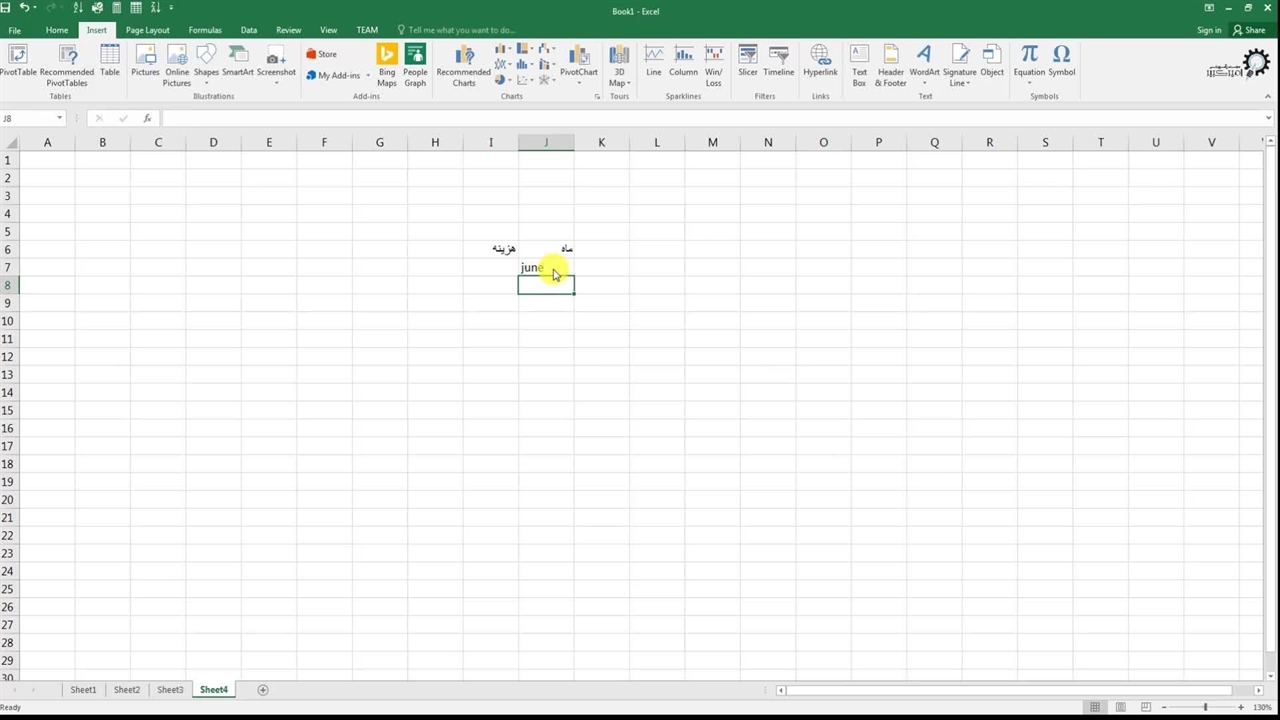Insert a Slicer filter
Viewport: 1280px width, 720px height.
[748, 62]
